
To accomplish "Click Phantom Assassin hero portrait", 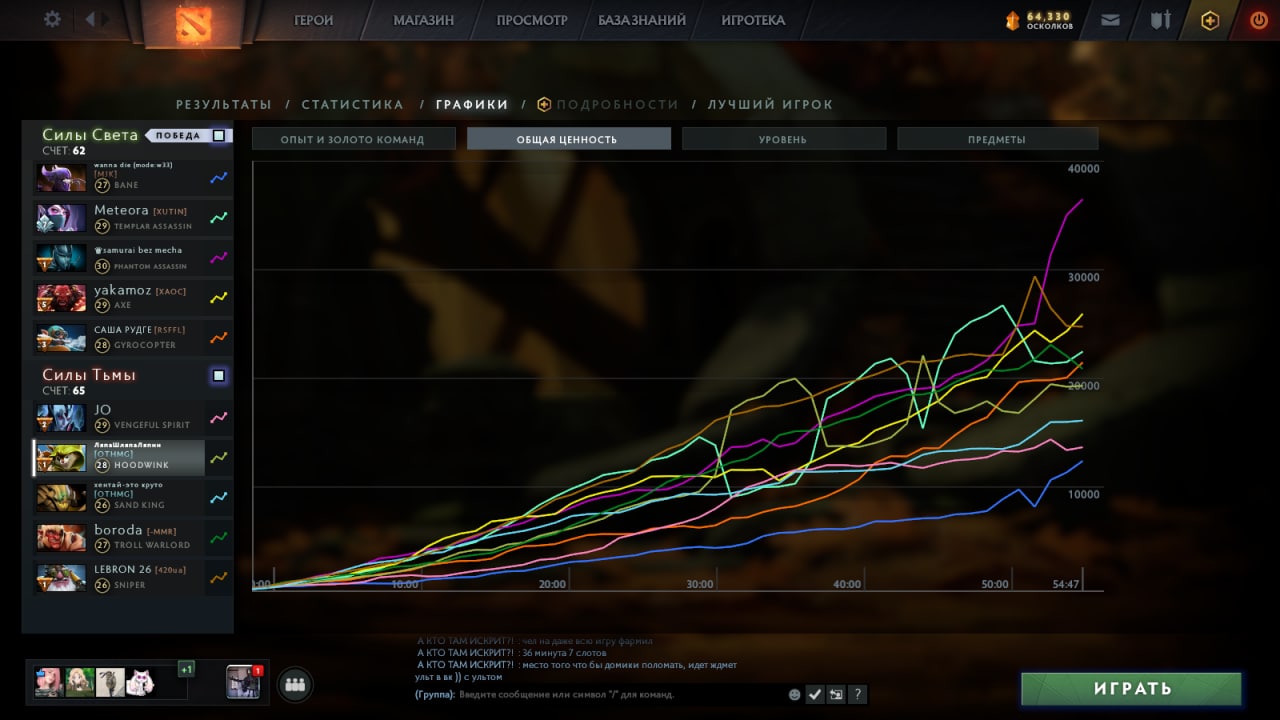I will pos(61,258).
